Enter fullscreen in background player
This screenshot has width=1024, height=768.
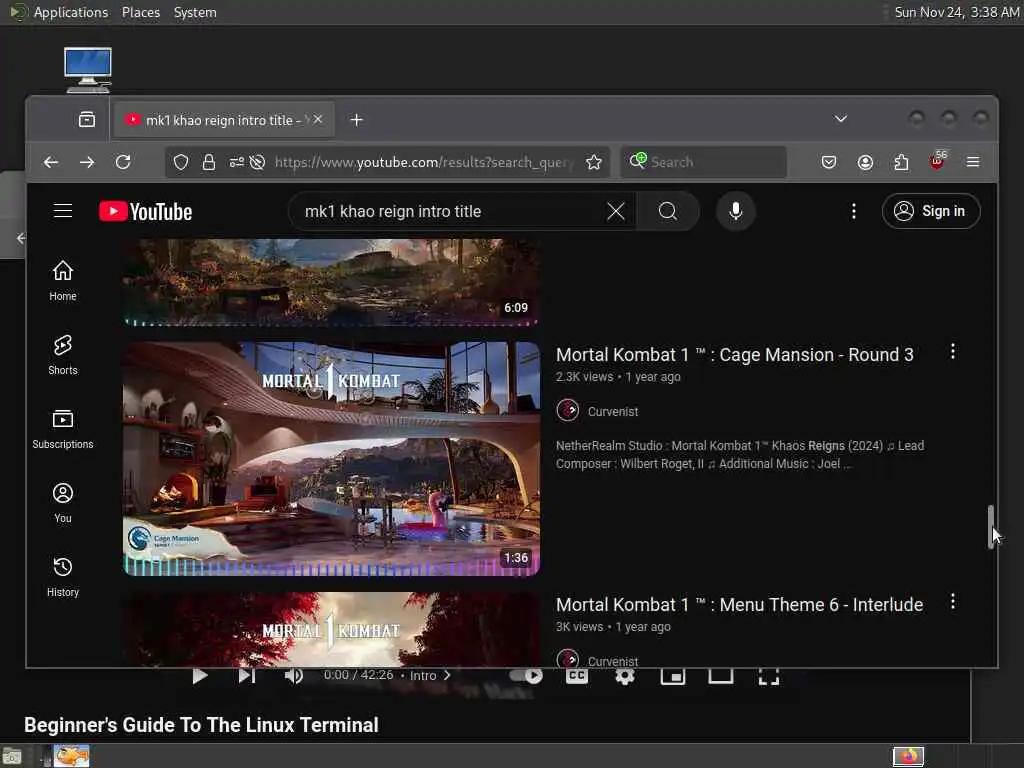[x=769, y=676]
